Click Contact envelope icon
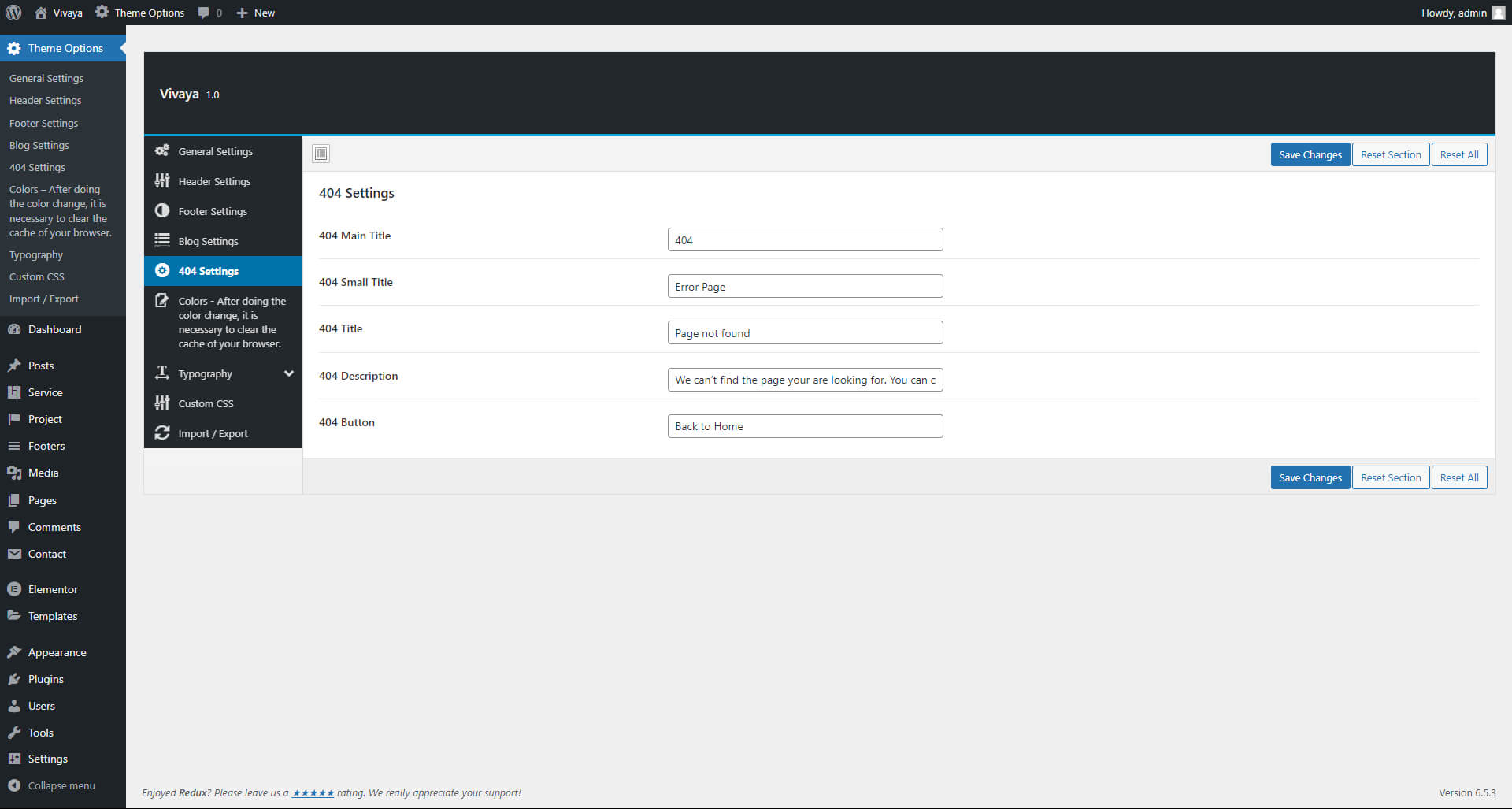 [14, 554]
